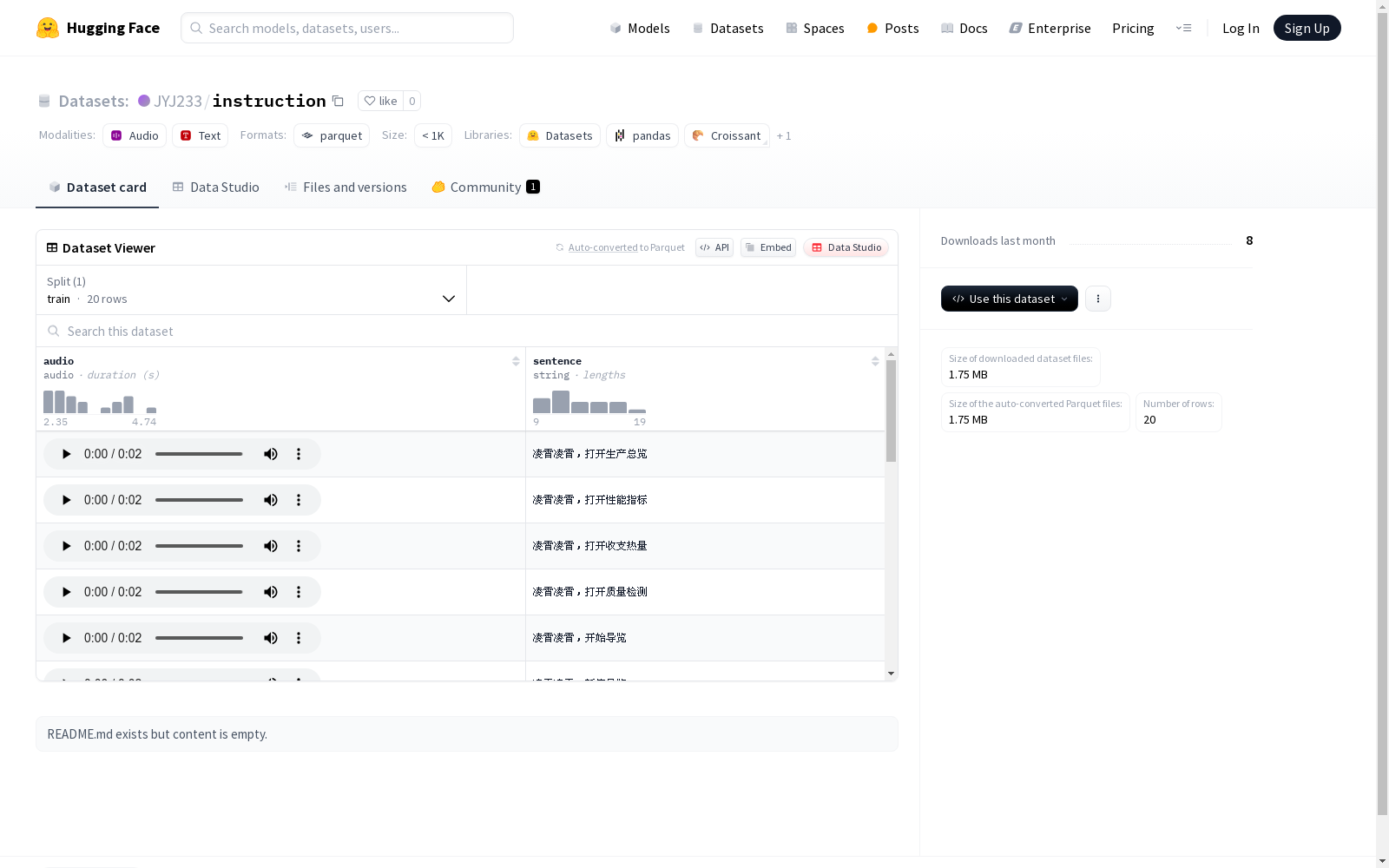Open the API button in Dataset Viewer
The height and width of the screenshot is (868, 1389).
tap(714, 247)
